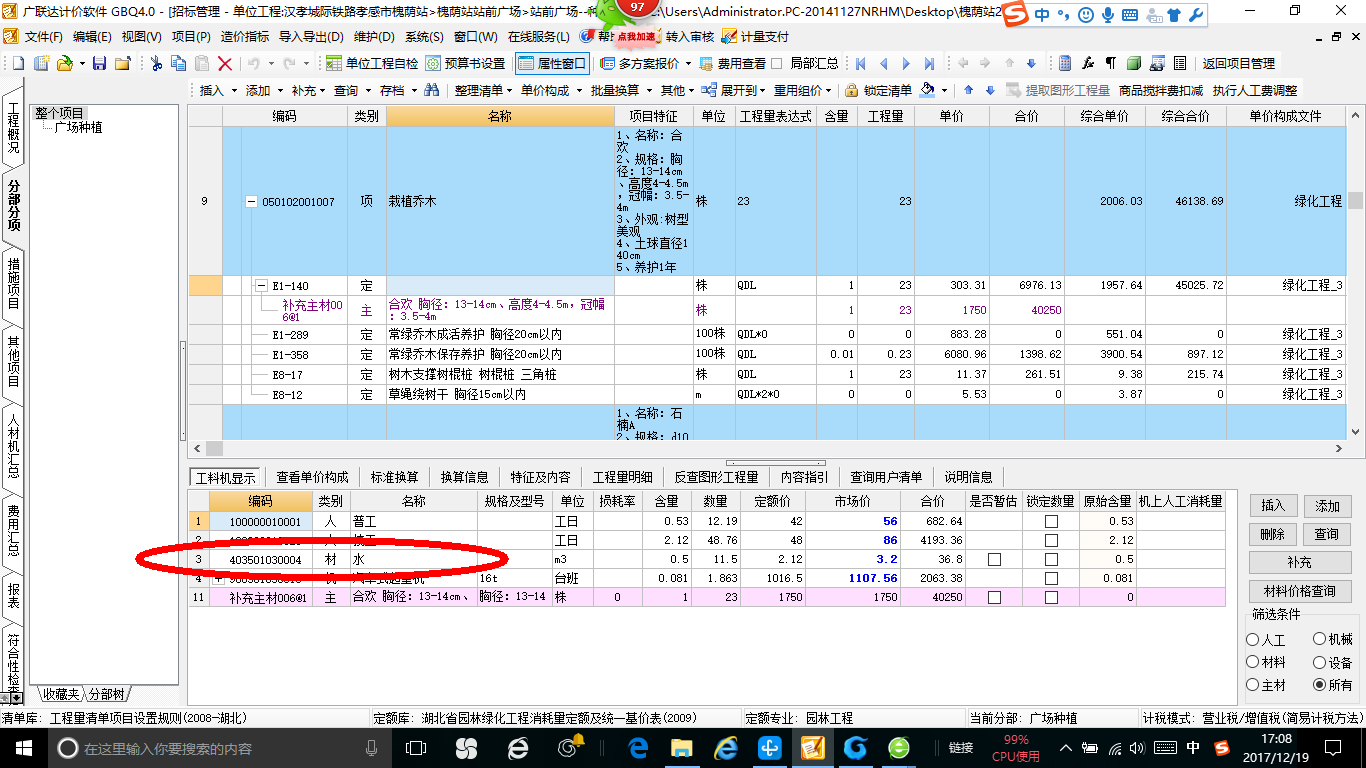1366x768 pixels.
Task: Toggle the 局部汇总 checkbox
Action: (x=777, y=63)
